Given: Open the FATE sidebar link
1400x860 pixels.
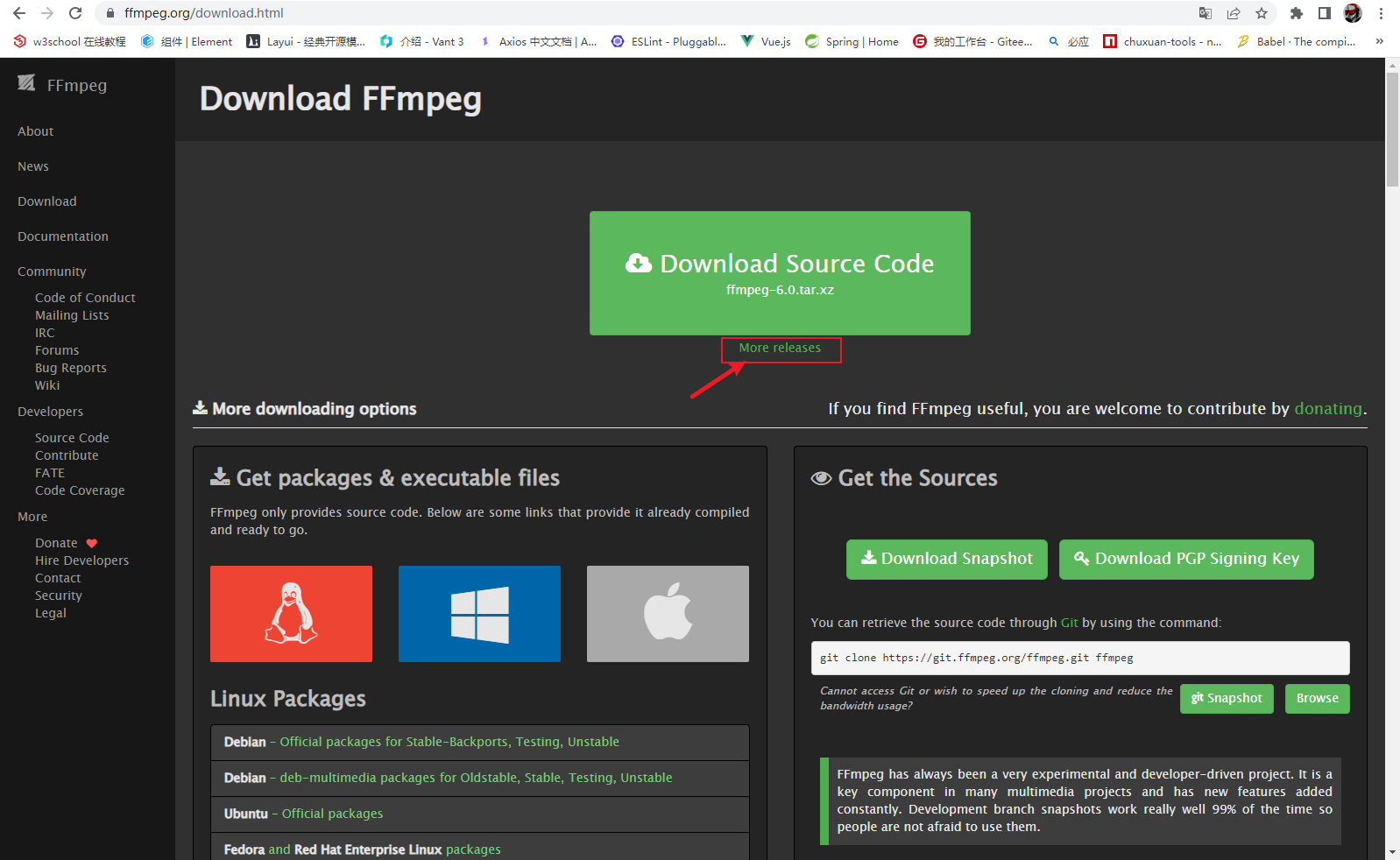Looking at the screenshot, I should [x=50, y=473].
